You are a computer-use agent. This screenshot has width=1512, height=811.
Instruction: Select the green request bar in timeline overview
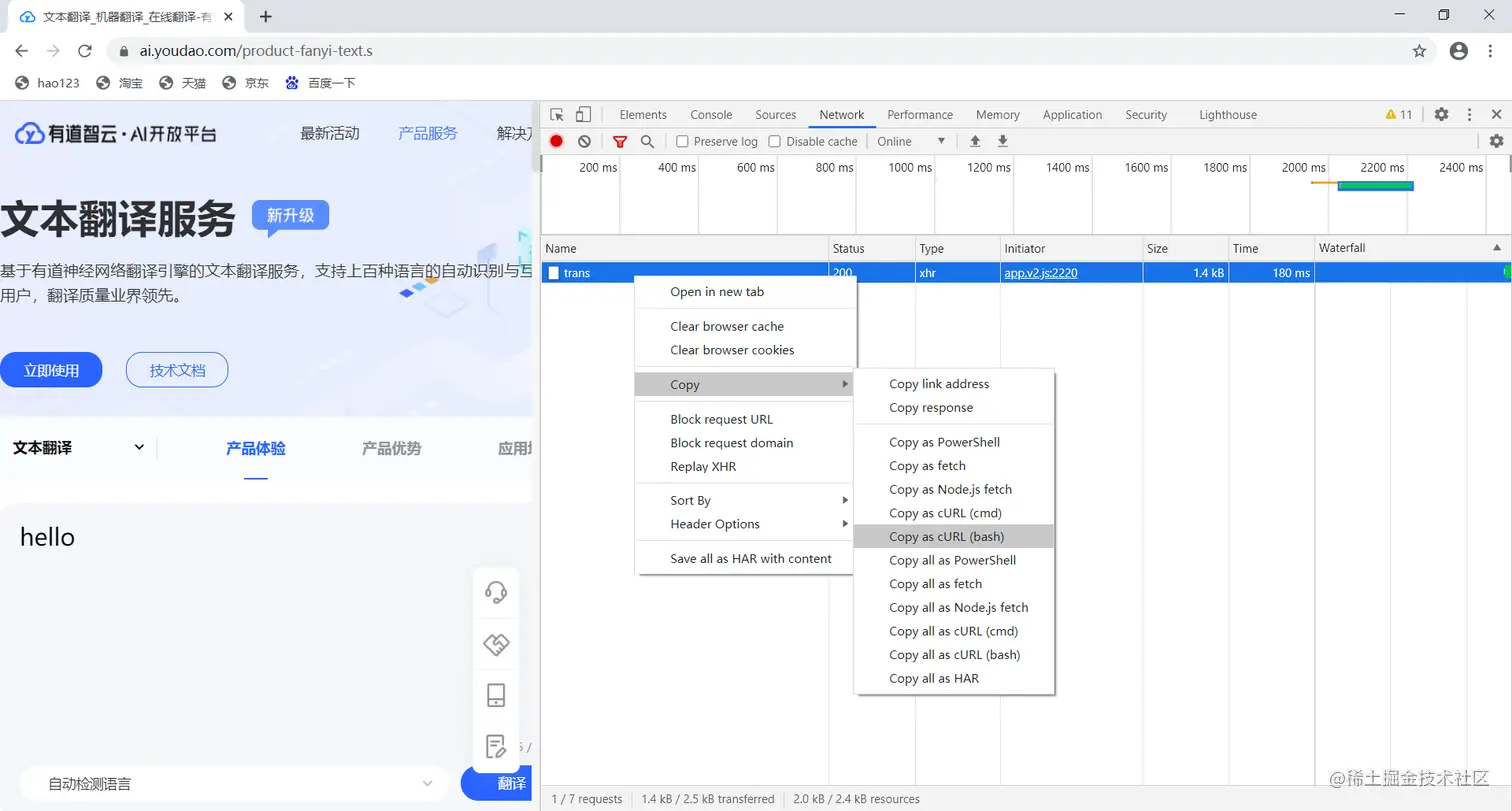pyautogui.click(x=1375, y=185)
